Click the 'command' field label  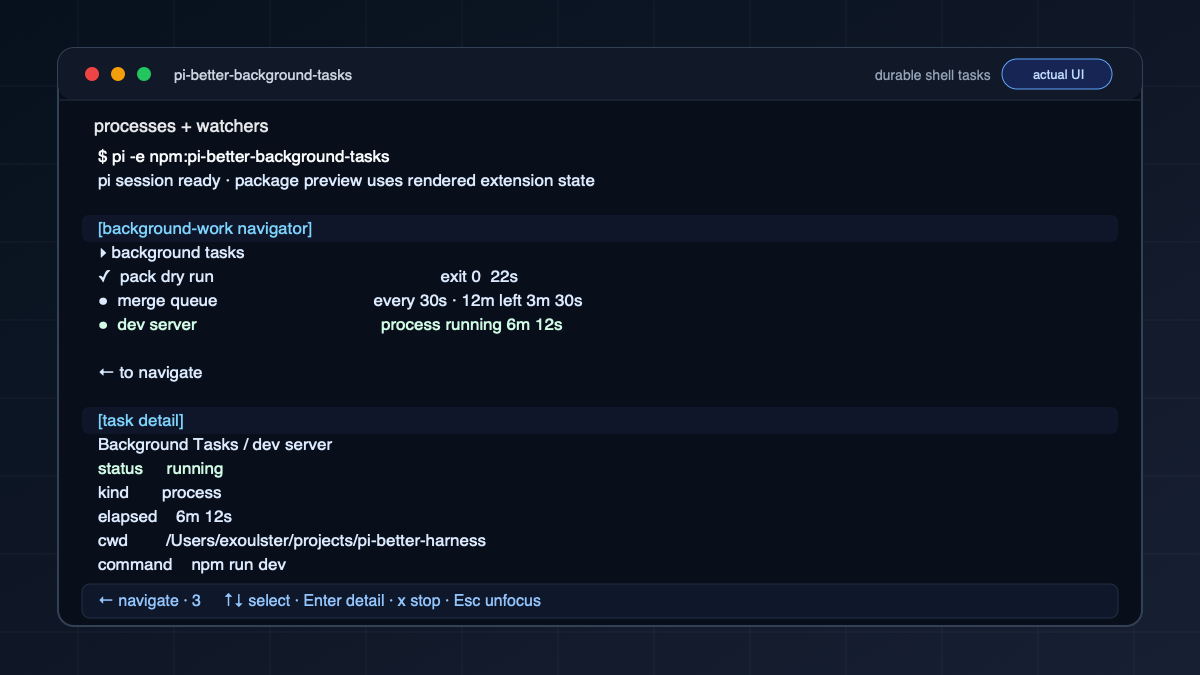pos(135,565)
